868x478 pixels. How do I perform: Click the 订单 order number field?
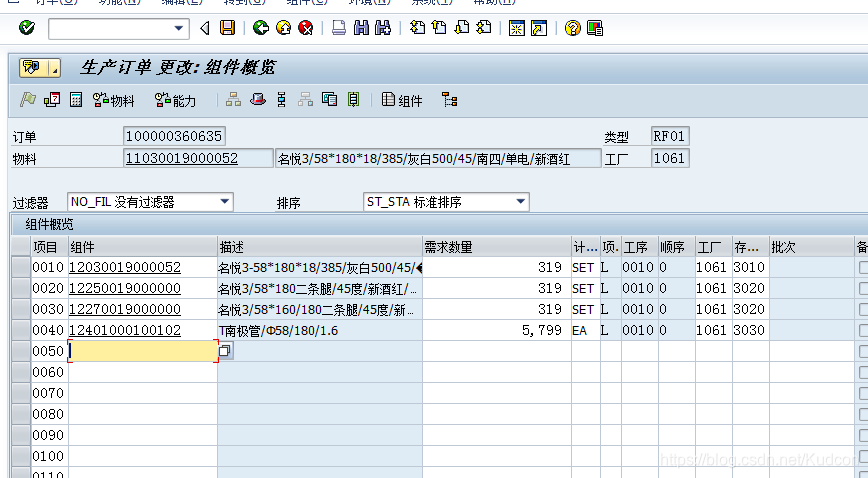click(174, 136)
